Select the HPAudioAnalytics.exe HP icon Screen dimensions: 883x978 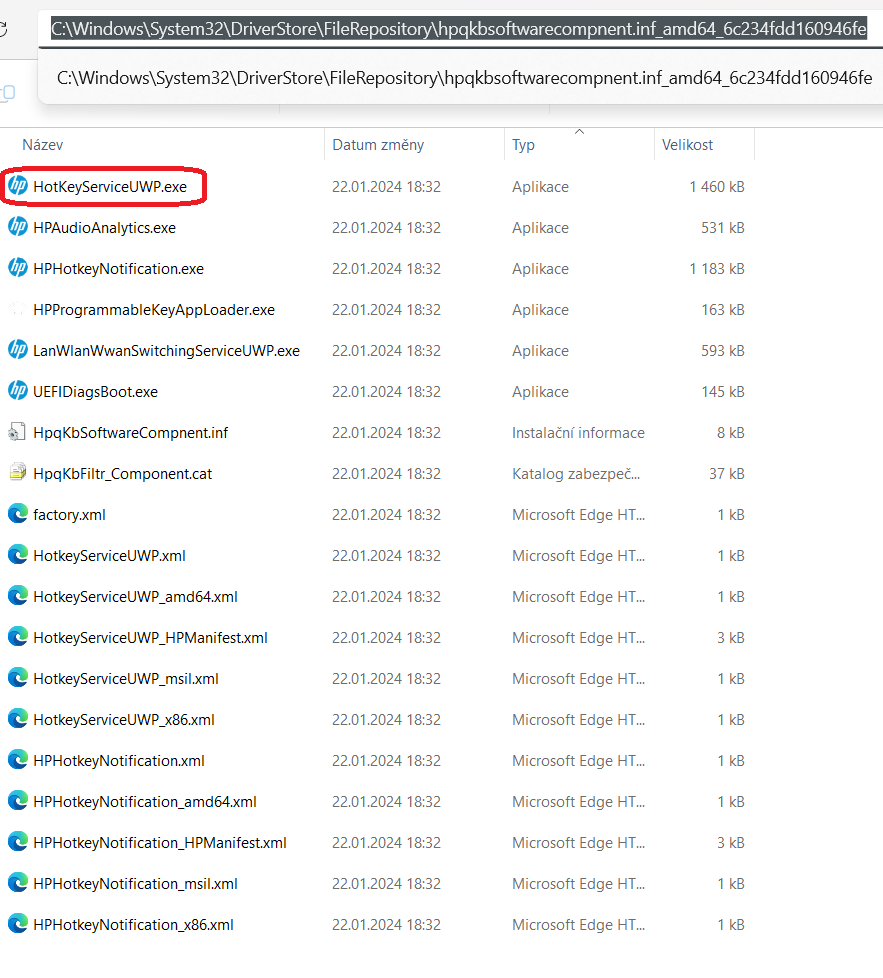(x=17, y=227)
